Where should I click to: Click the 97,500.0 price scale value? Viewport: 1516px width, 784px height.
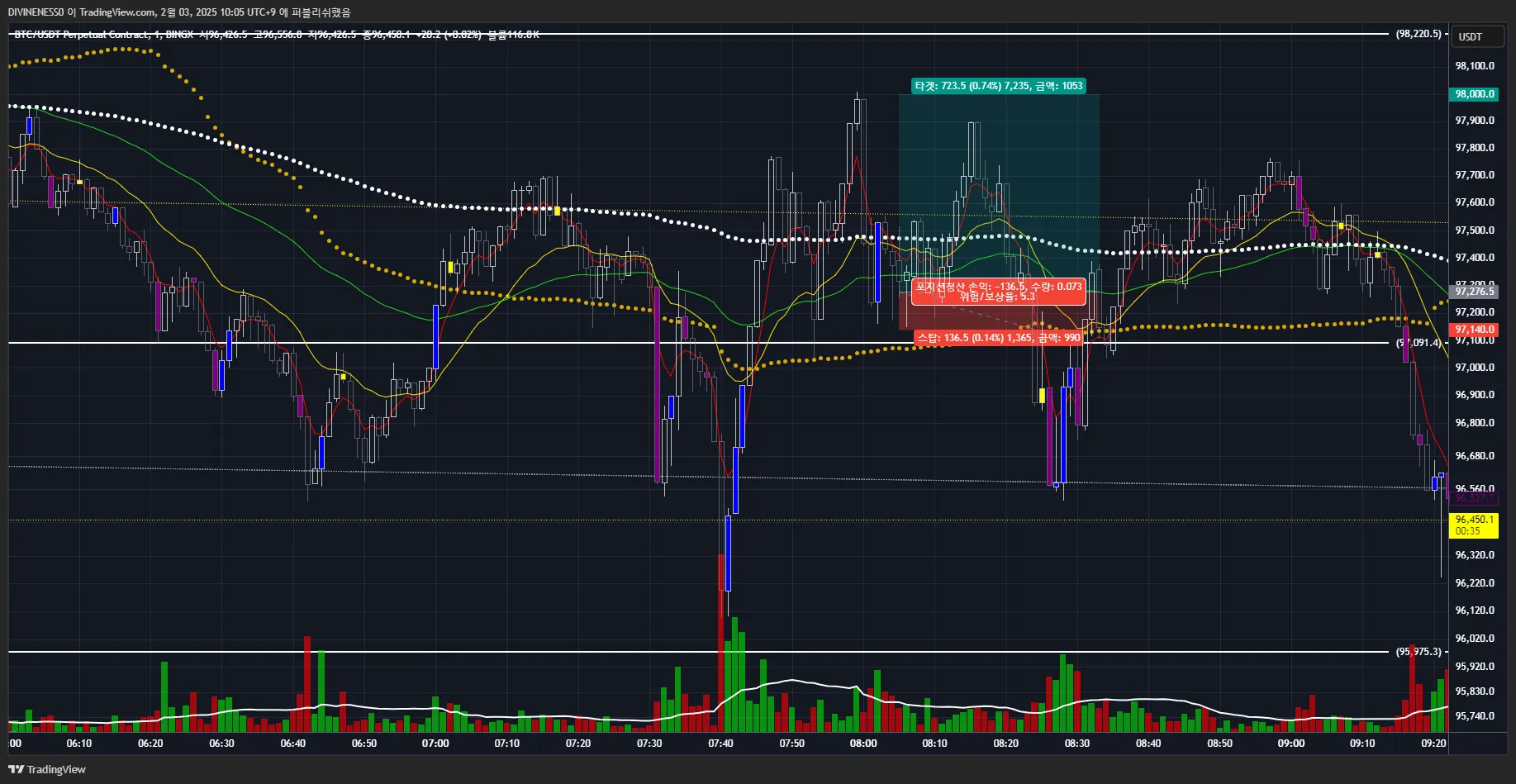pos(1475,230)
